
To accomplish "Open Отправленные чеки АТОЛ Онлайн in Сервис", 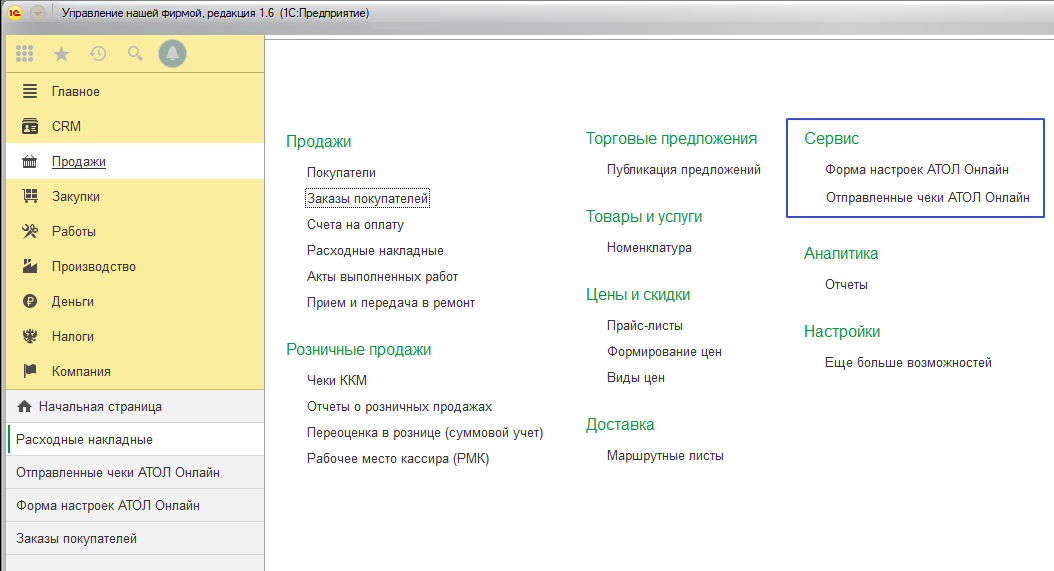I will pyautogui.click(x=927, y=197).
